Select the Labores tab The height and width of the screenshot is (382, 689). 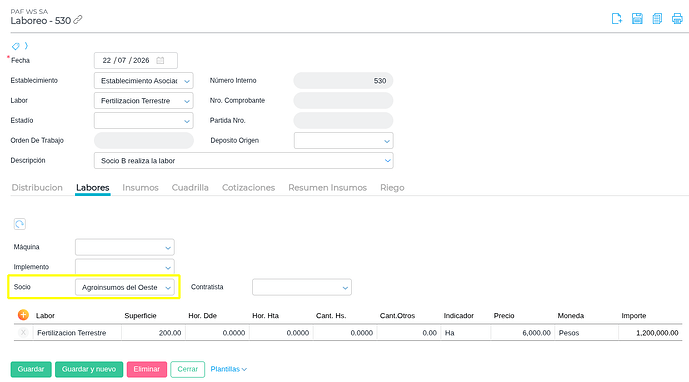tap(93, 188)
